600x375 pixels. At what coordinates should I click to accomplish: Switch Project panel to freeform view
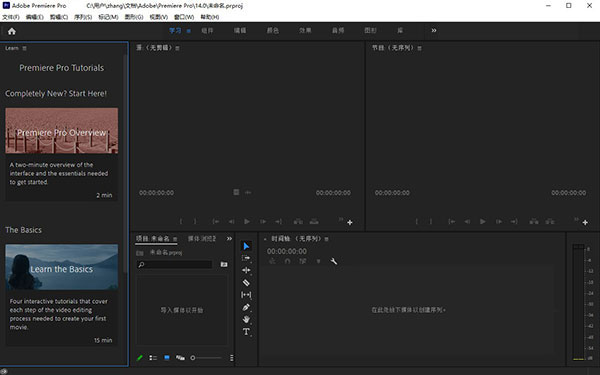[x=180, y=358]
